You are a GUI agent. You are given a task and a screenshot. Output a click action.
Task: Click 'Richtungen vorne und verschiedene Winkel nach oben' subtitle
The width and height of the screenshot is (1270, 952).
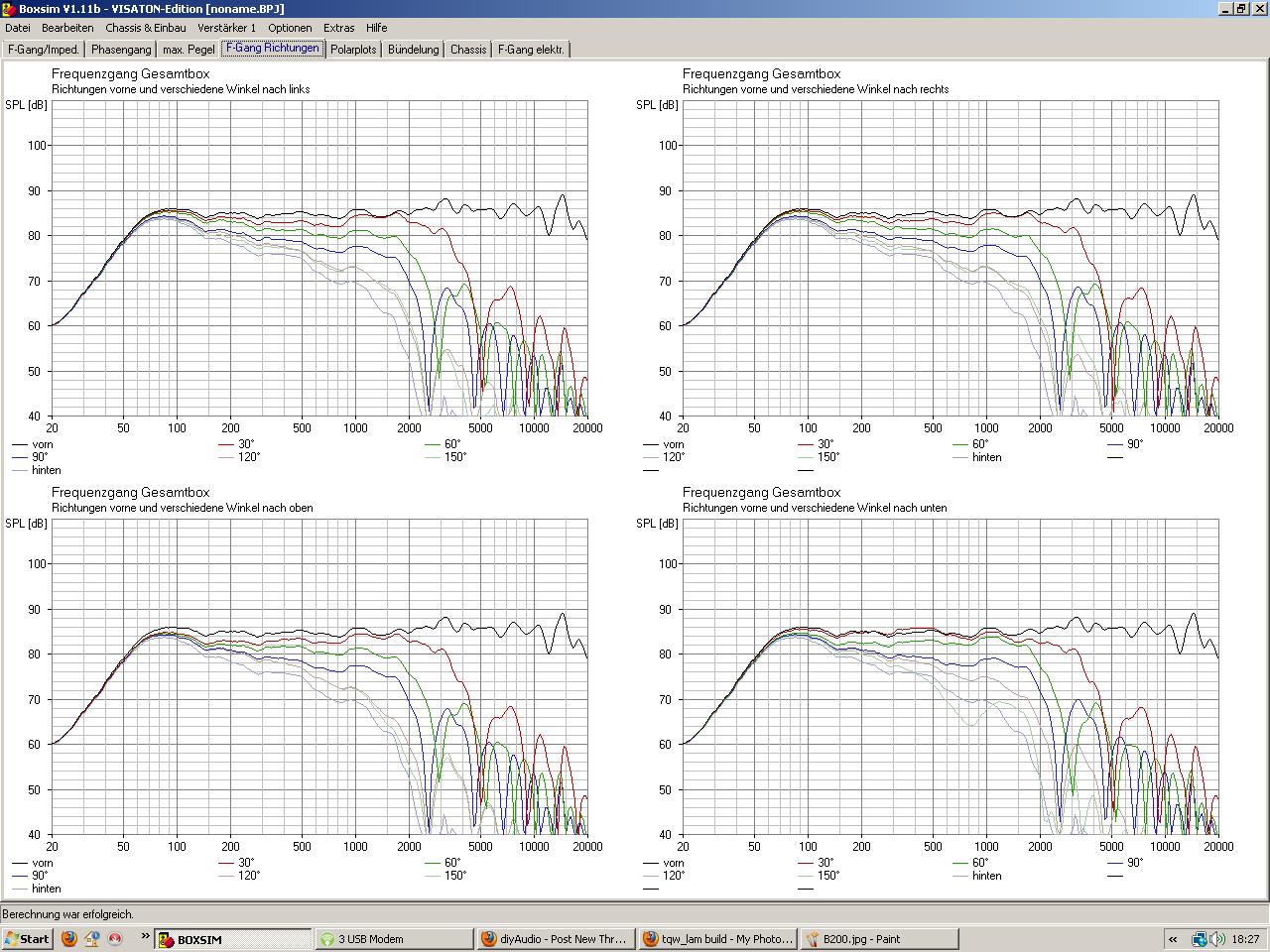click(183, 508)
